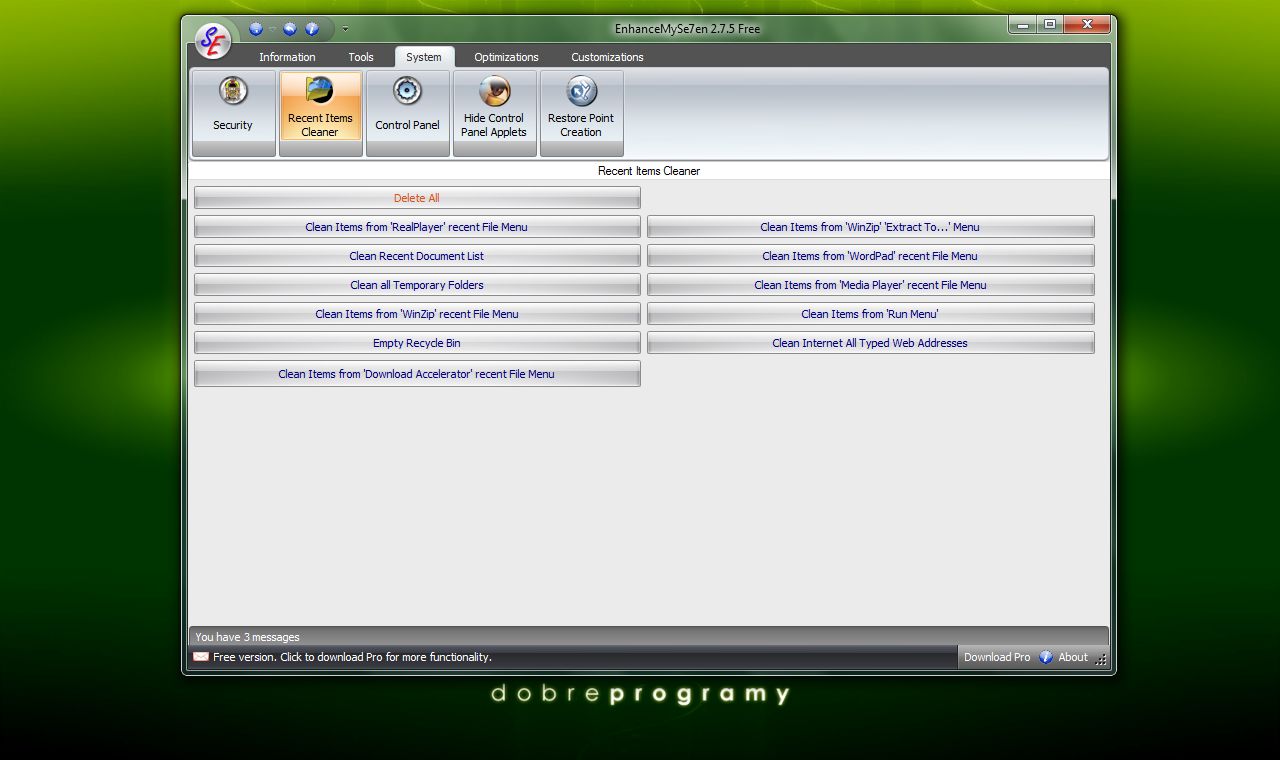Click Clean all Temporary Folders
The image size is (1280, 760).
pos(417,285)
